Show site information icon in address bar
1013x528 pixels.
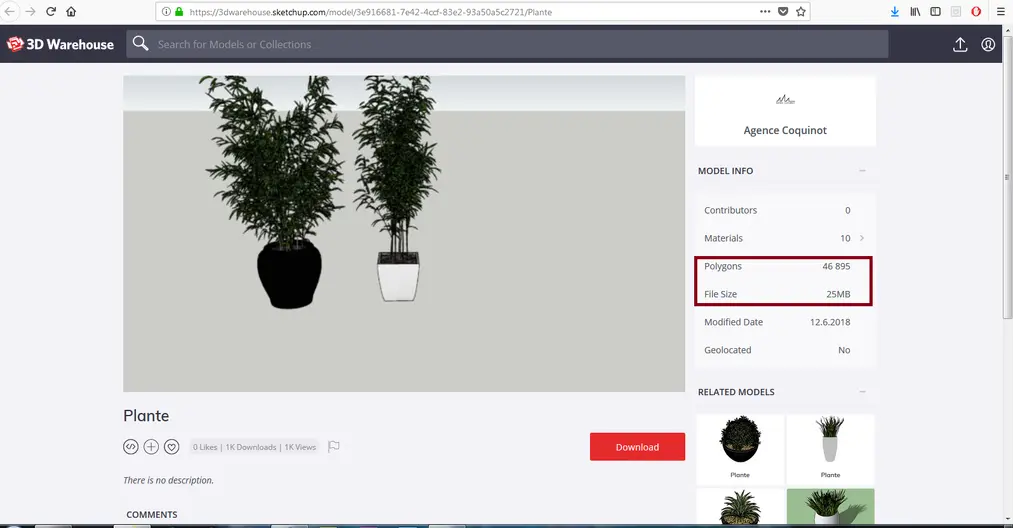[x=166, y=12]
